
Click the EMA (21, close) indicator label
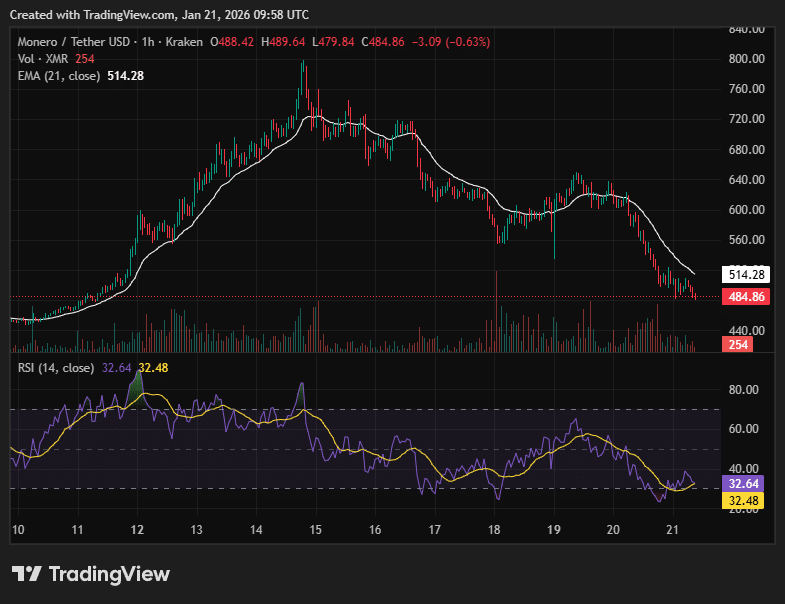tap(59, 75)
